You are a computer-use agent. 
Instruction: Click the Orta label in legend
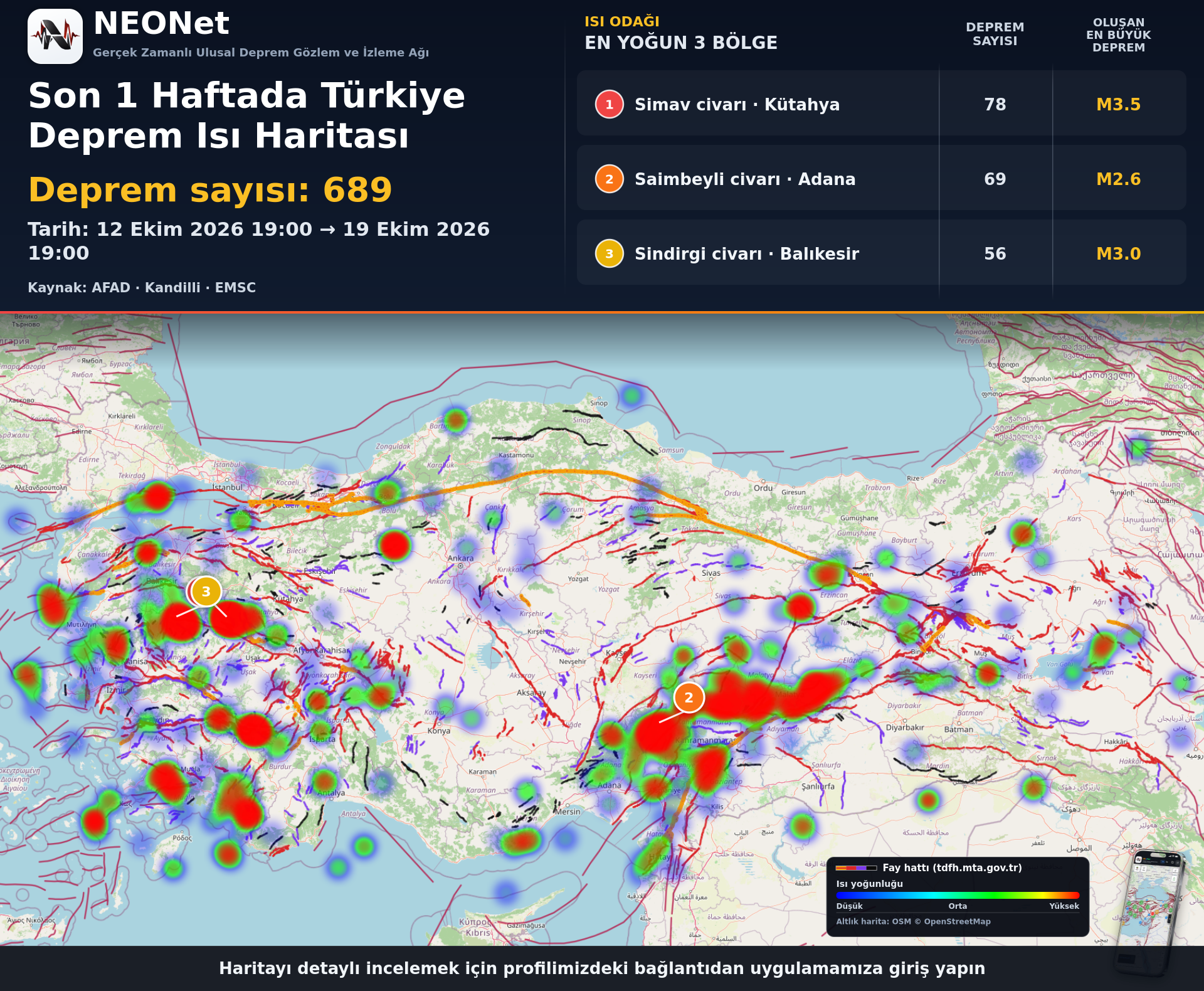click(957, 906)
